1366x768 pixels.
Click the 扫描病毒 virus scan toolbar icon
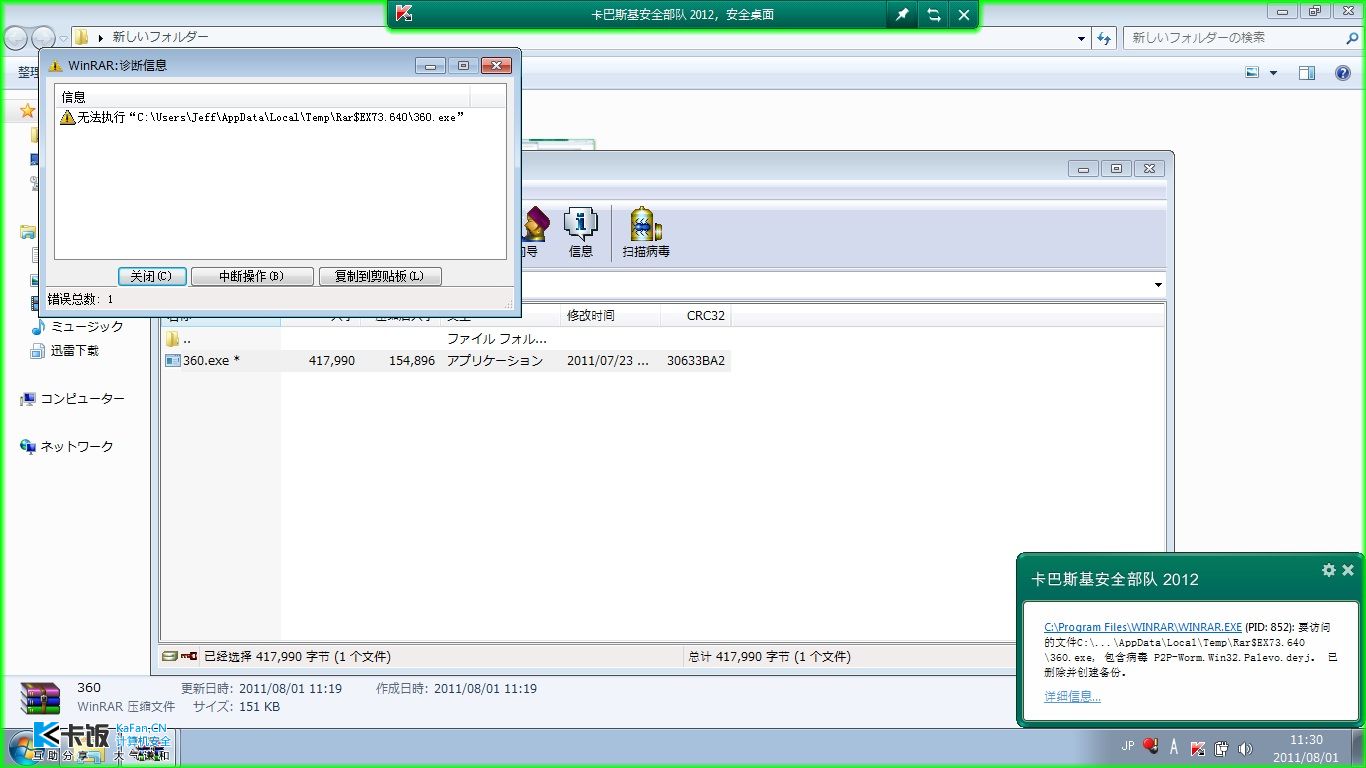pyautogui.click(x=646, y=234)
